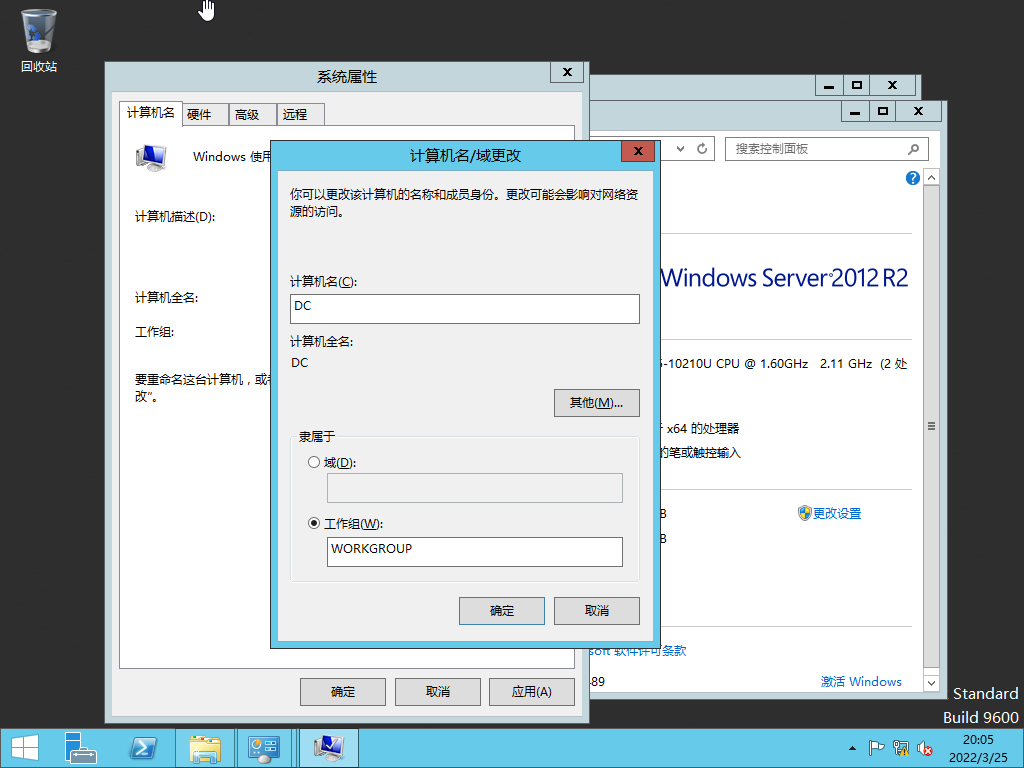Screen dimensions: 1024x768
Task: Click the More (其他) button
Action: coord(596,403)
